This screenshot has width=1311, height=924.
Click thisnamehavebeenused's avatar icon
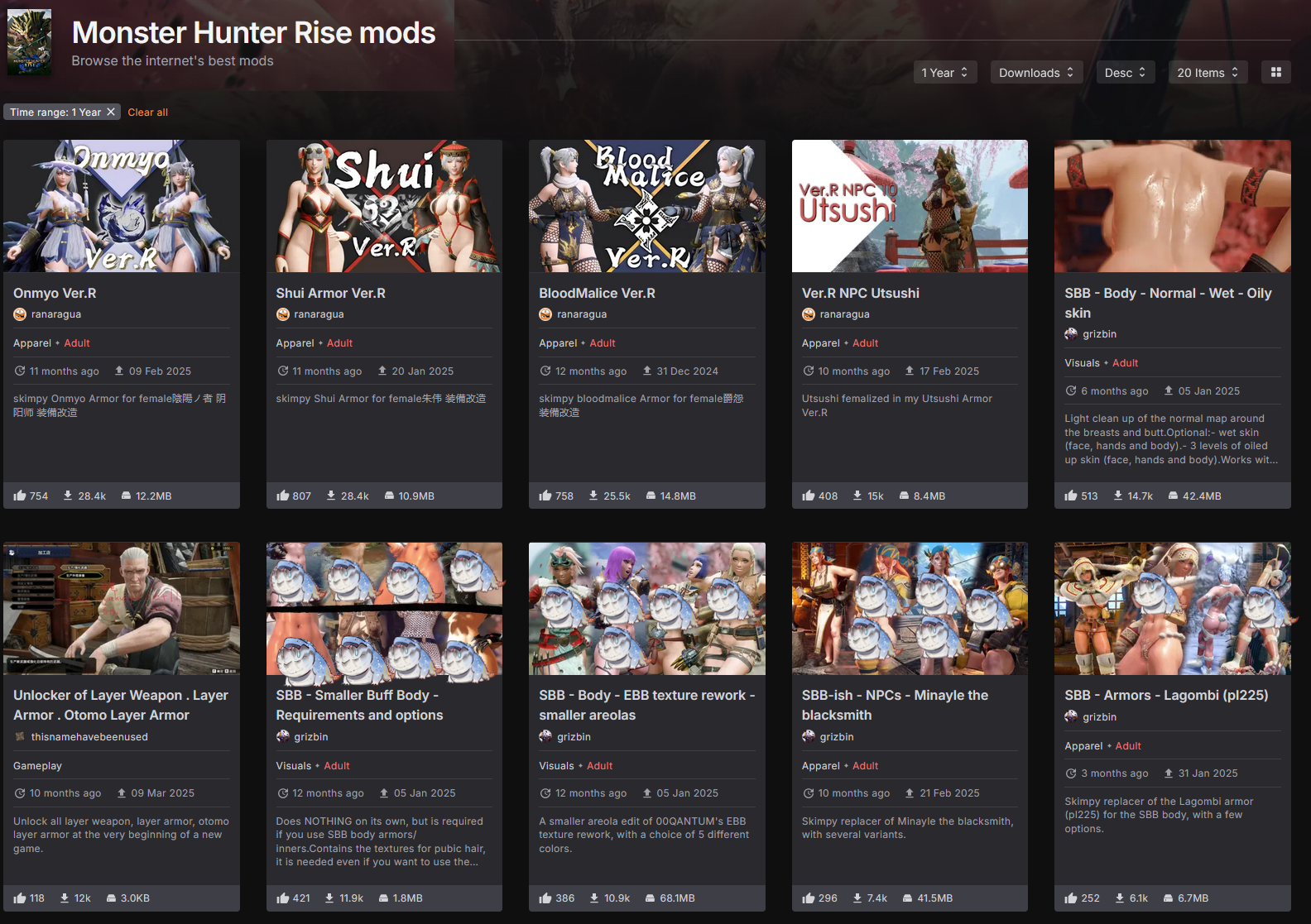pos(20,736)
